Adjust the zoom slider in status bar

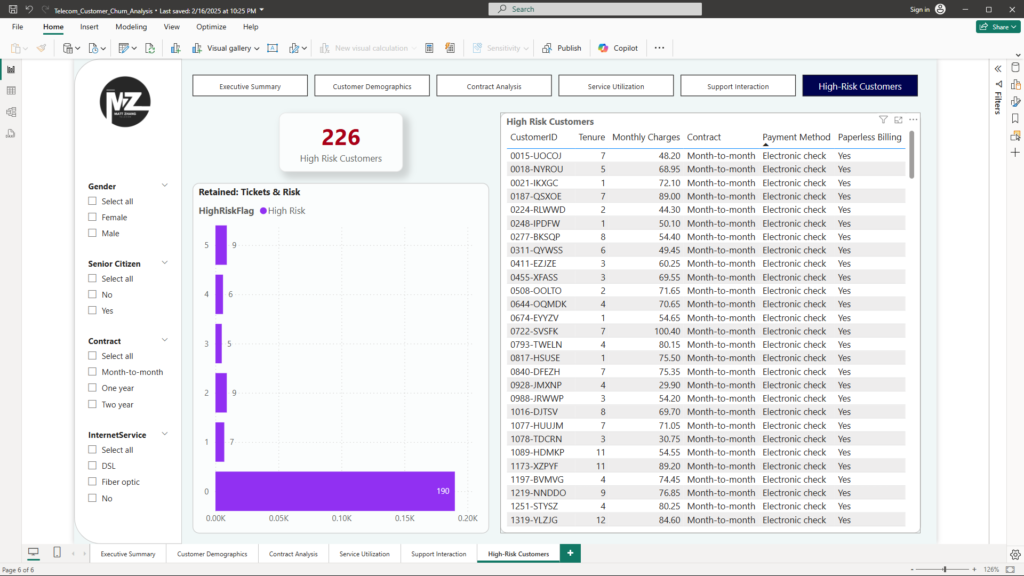pyautogui.click(x=944, y=569)
